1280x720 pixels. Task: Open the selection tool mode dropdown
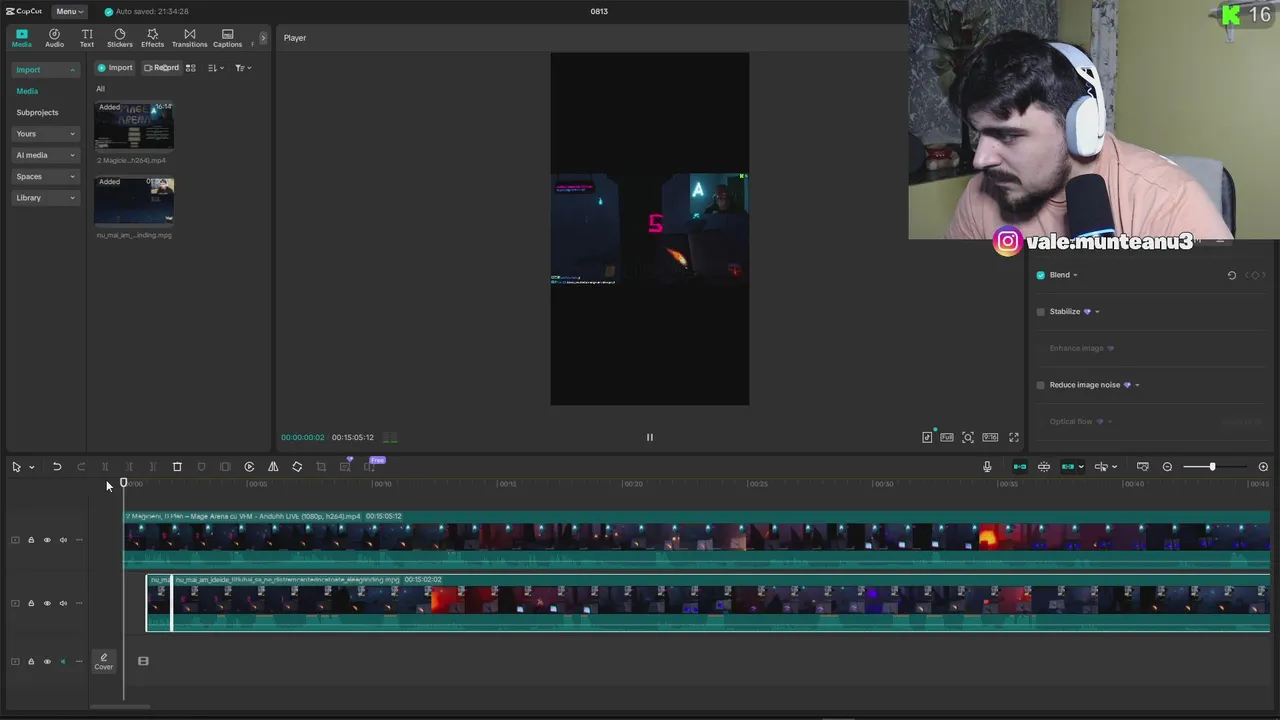pos(32,467)
